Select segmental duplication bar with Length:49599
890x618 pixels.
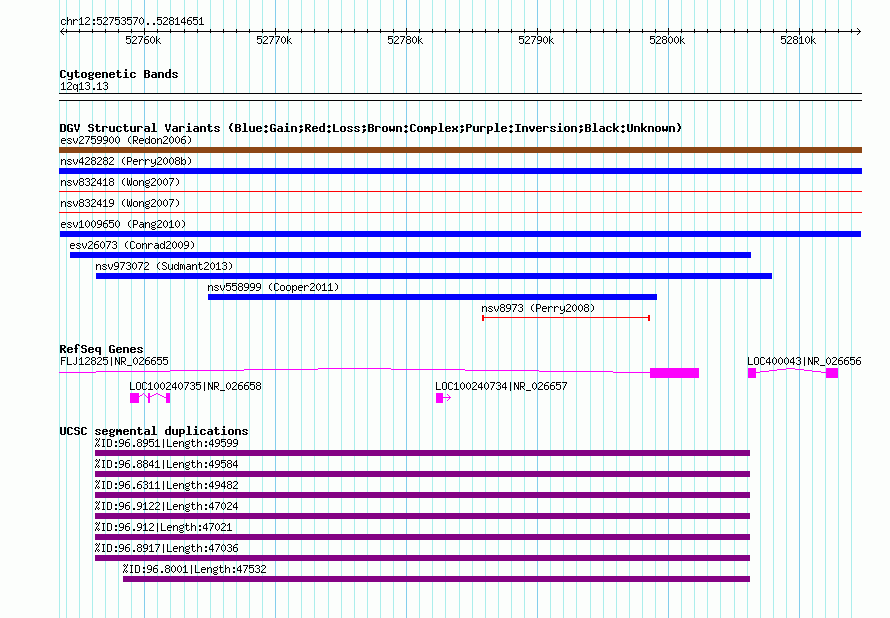pos(422,453)
